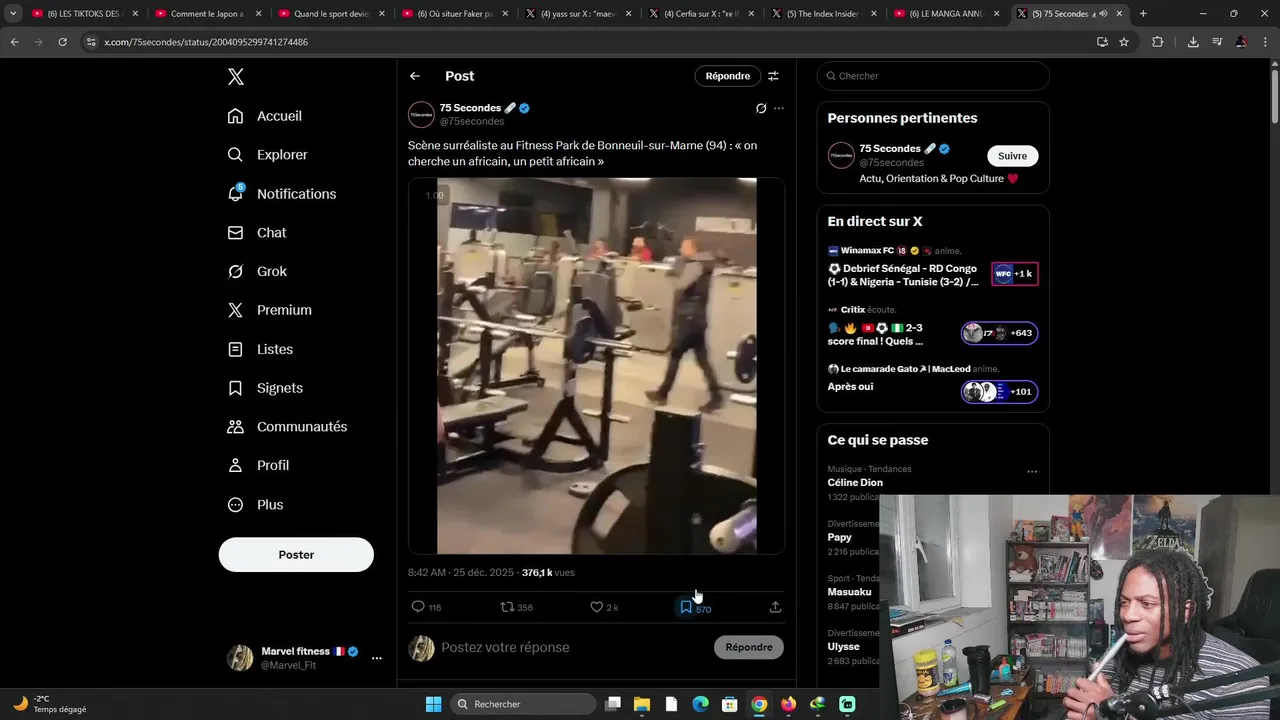Image resolution: width=1280 pixels, height=720 pixels.
Task: Open File Explorer from taskbar
Action: pyautogui.click(x=642, y=704)
